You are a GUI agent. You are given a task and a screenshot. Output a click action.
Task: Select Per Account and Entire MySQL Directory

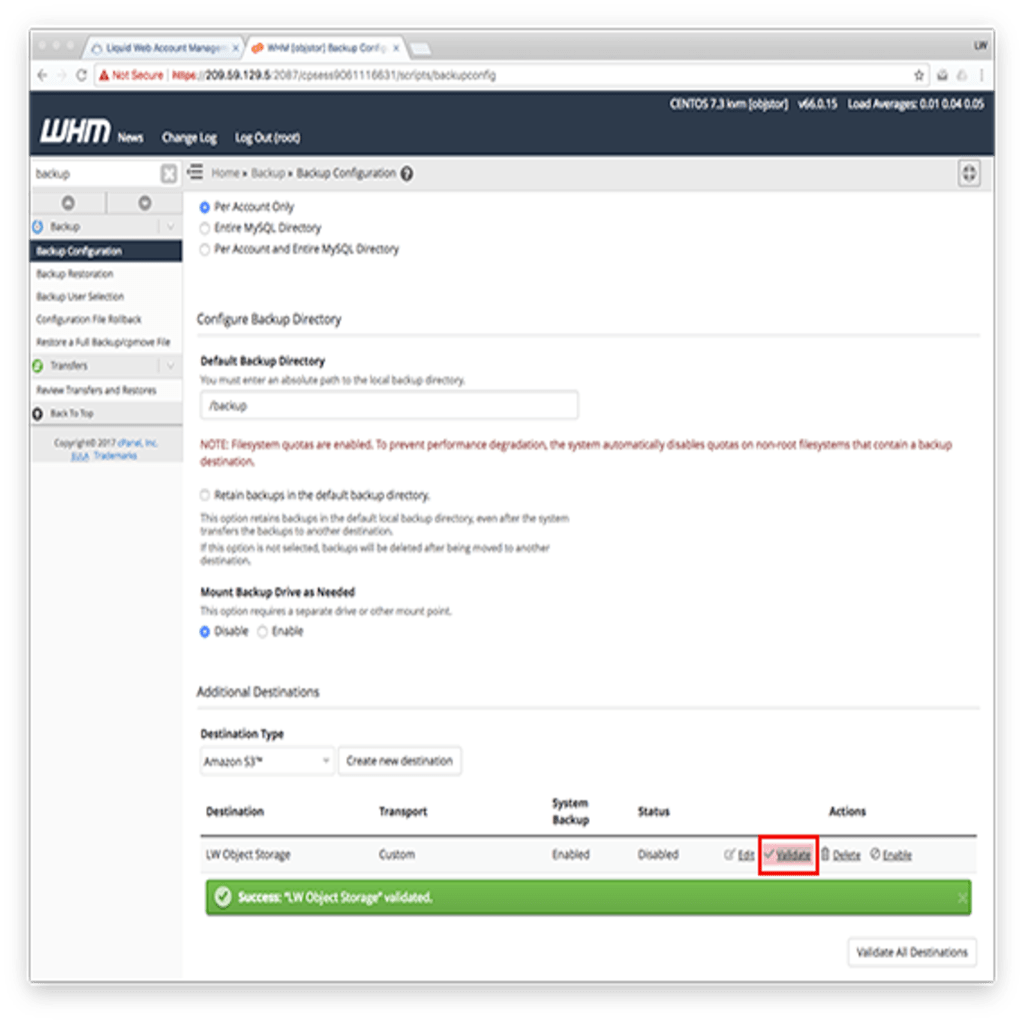click(x=204, y=249)
